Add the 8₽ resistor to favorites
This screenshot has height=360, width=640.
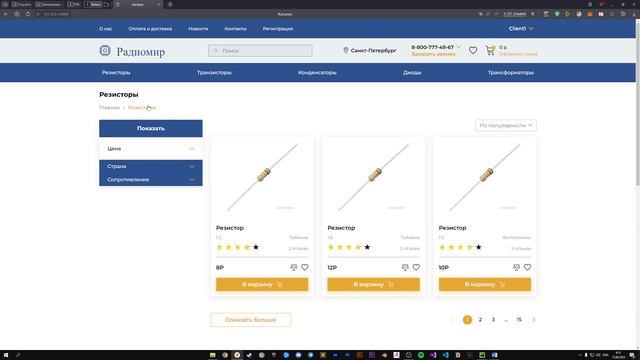pos(304,267)
